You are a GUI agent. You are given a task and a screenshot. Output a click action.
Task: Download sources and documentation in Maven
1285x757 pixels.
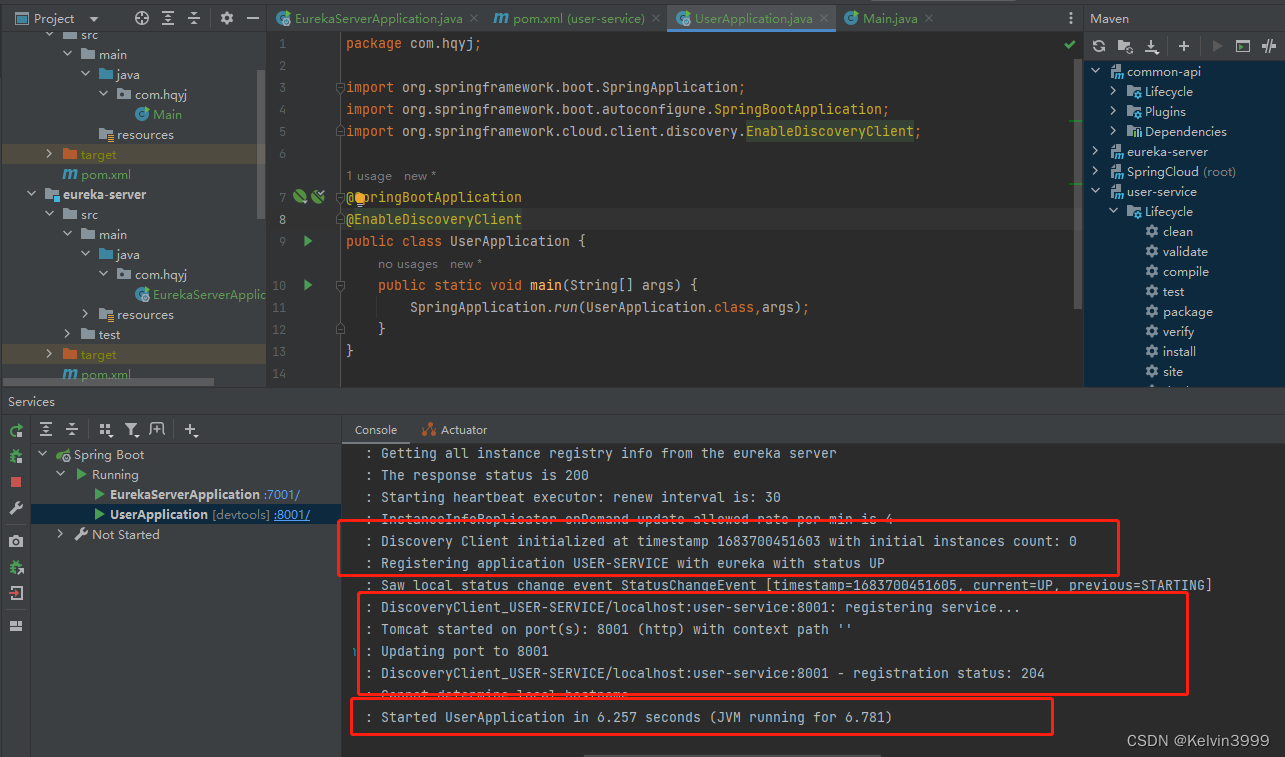(x=1151, y=46)
